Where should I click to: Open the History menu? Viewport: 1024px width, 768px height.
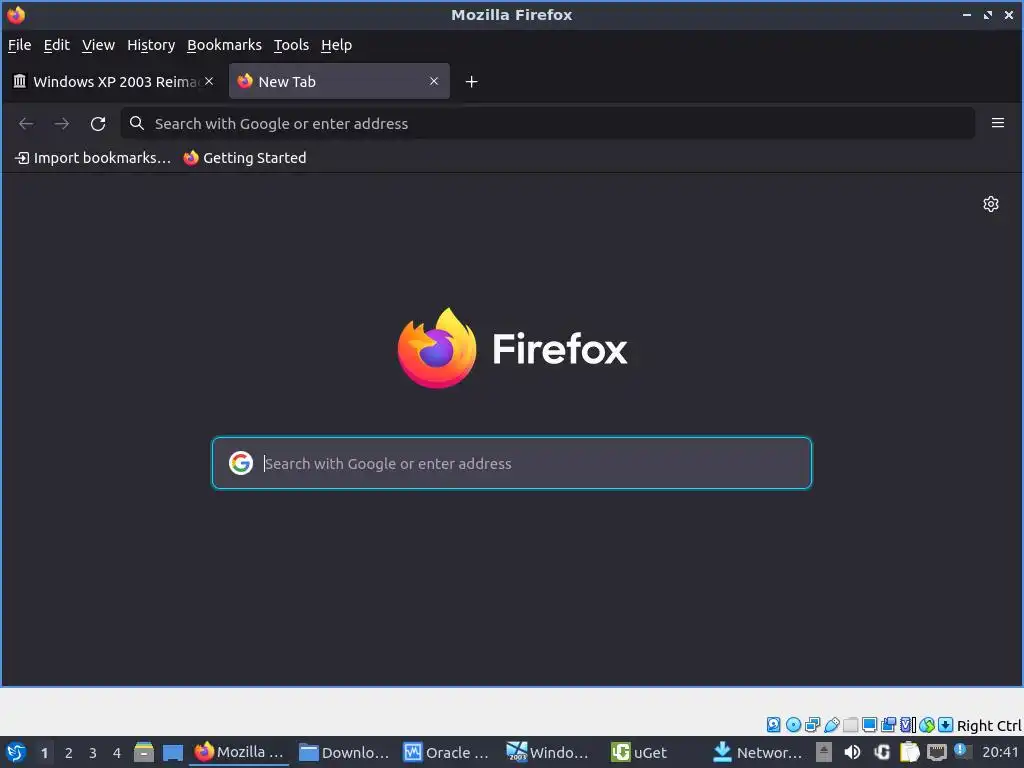point(151,45)
